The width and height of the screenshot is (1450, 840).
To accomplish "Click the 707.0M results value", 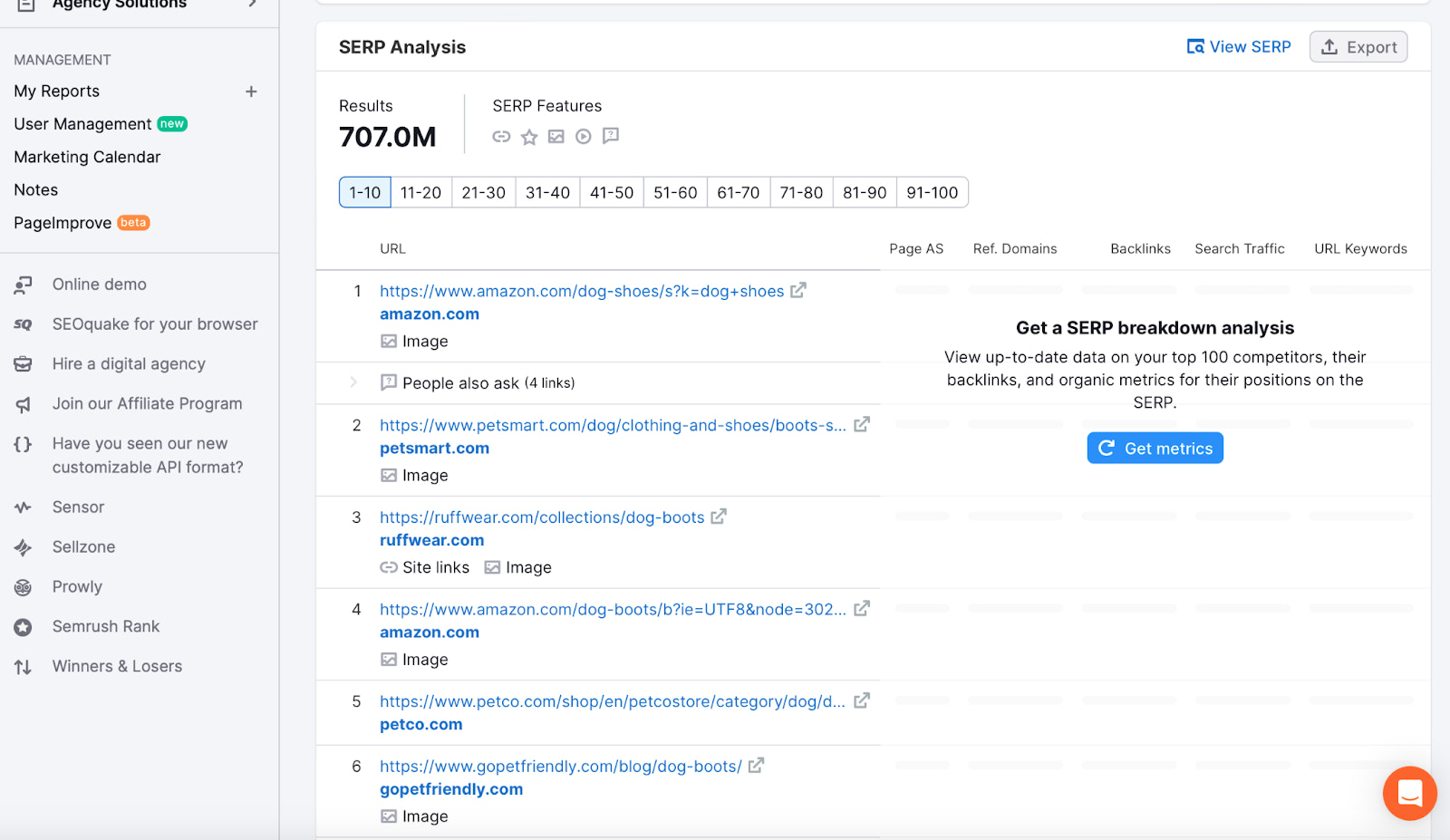I will pyautogui.click(x=387, y=137).
